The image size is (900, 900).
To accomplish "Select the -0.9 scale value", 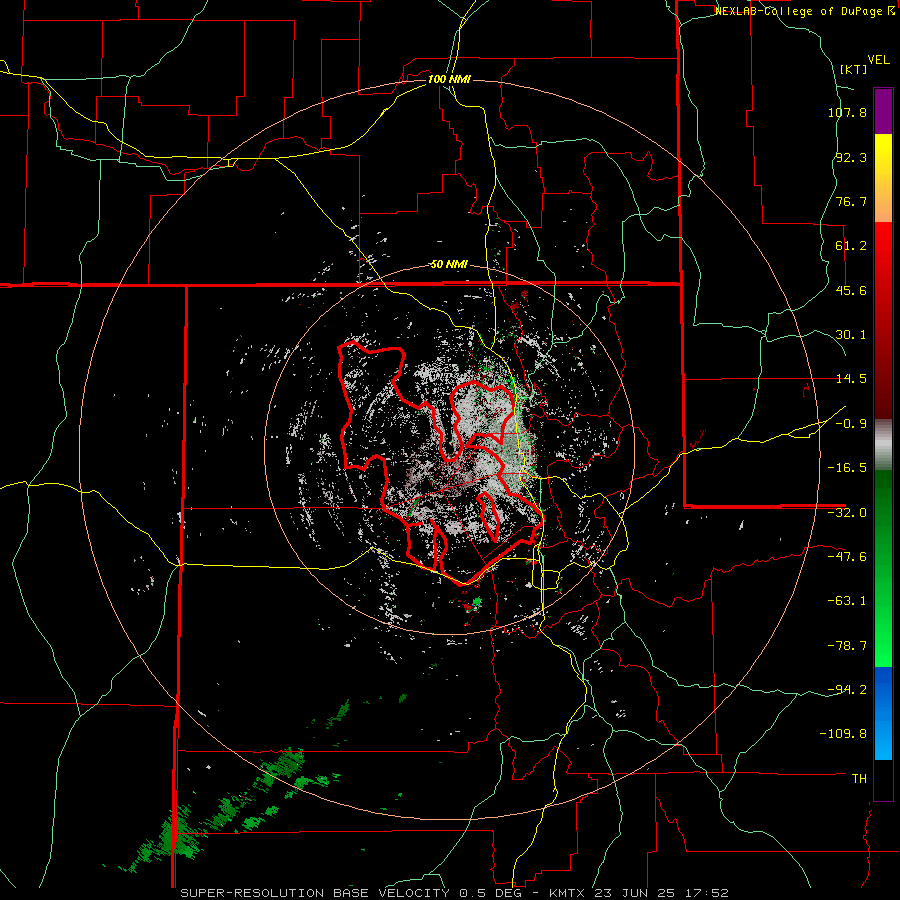I will pos(851,424).
